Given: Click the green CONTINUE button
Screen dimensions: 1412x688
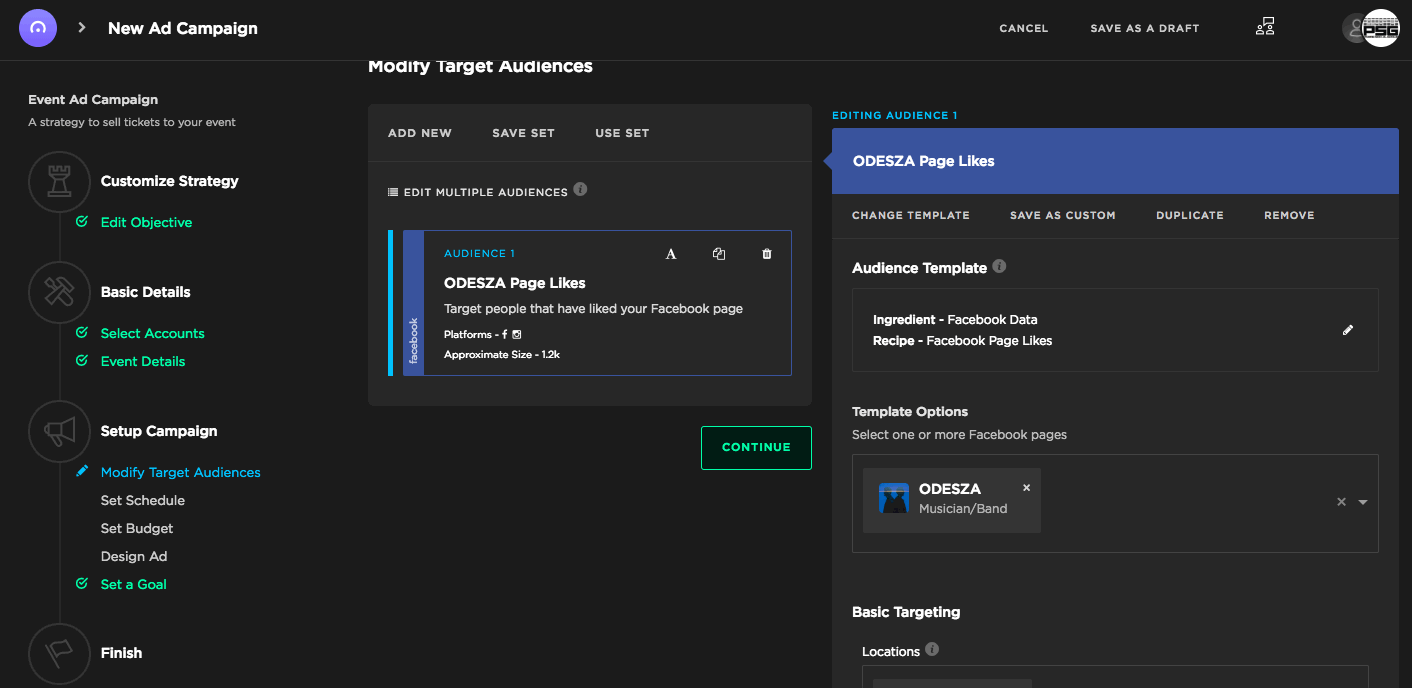Looking at the screenshot, I should [756, 447].
